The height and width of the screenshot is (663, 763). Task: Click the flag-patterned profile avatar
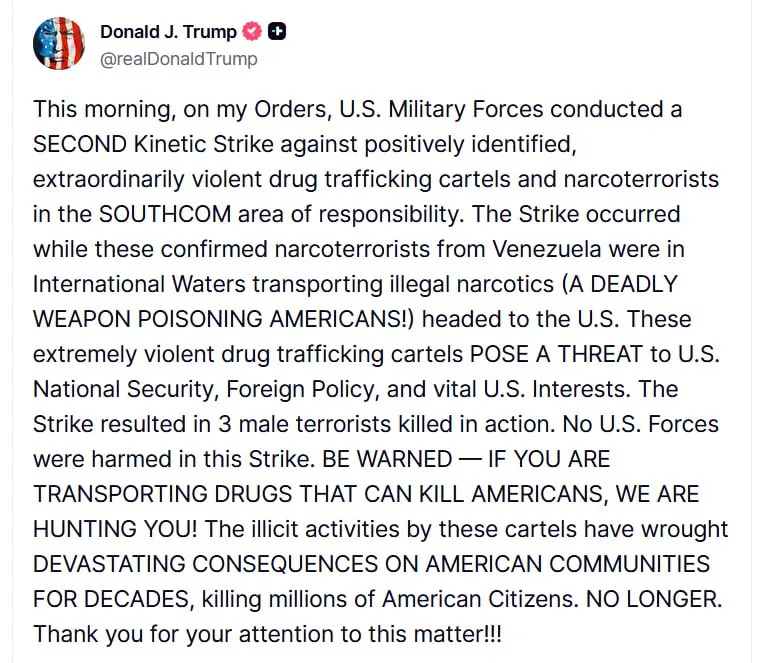[x=58, y=44]
